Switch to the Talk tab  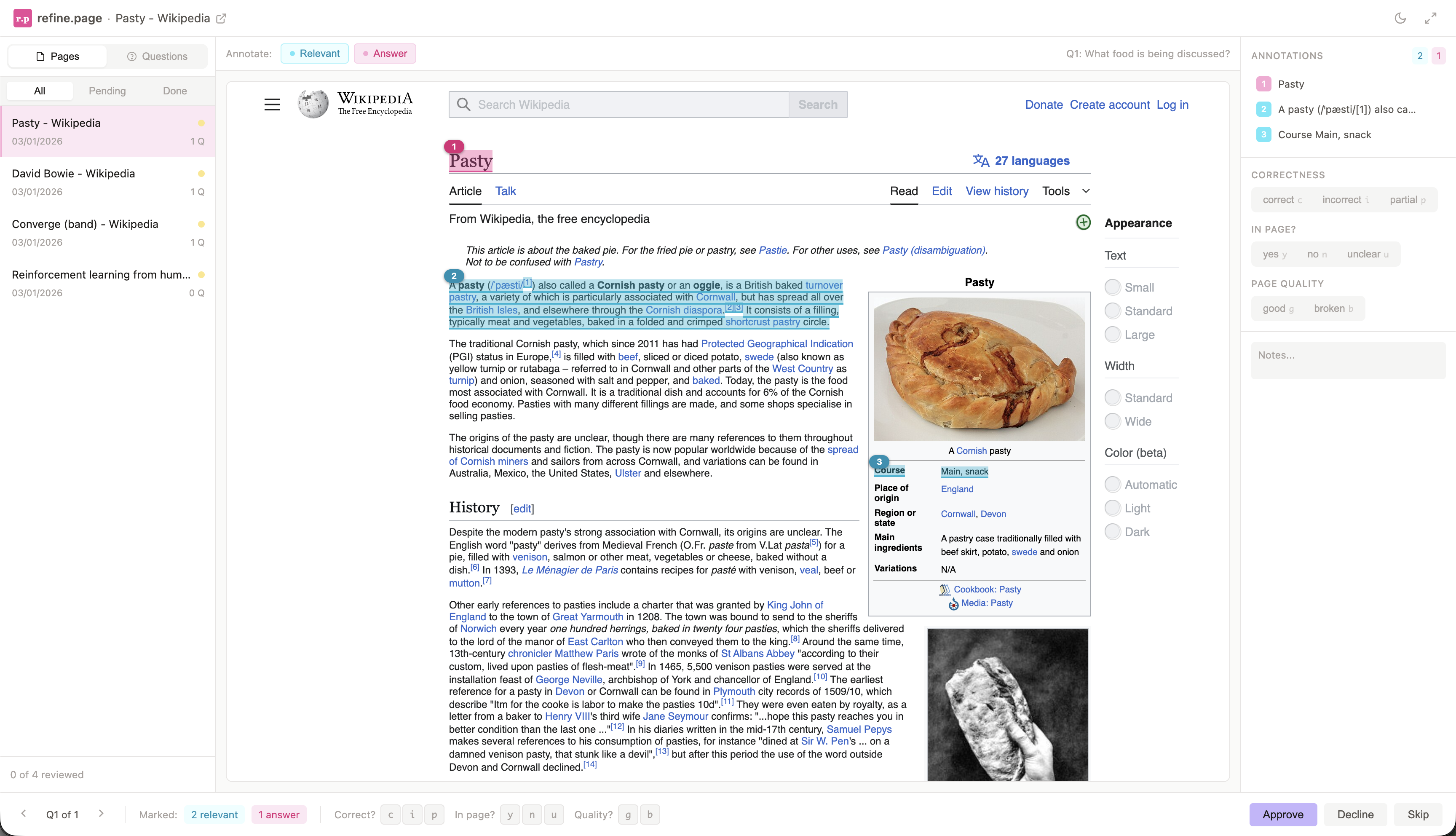[506, 190]
